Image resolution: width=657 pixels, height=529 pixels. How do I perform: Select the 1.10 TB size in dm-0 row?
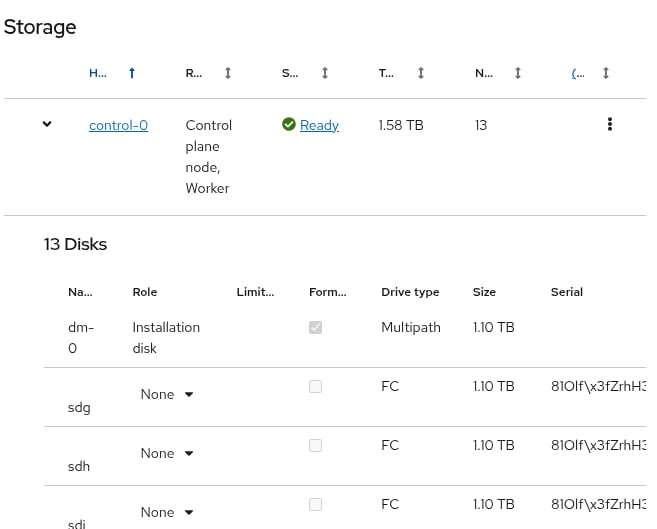[x=494, y=328]
